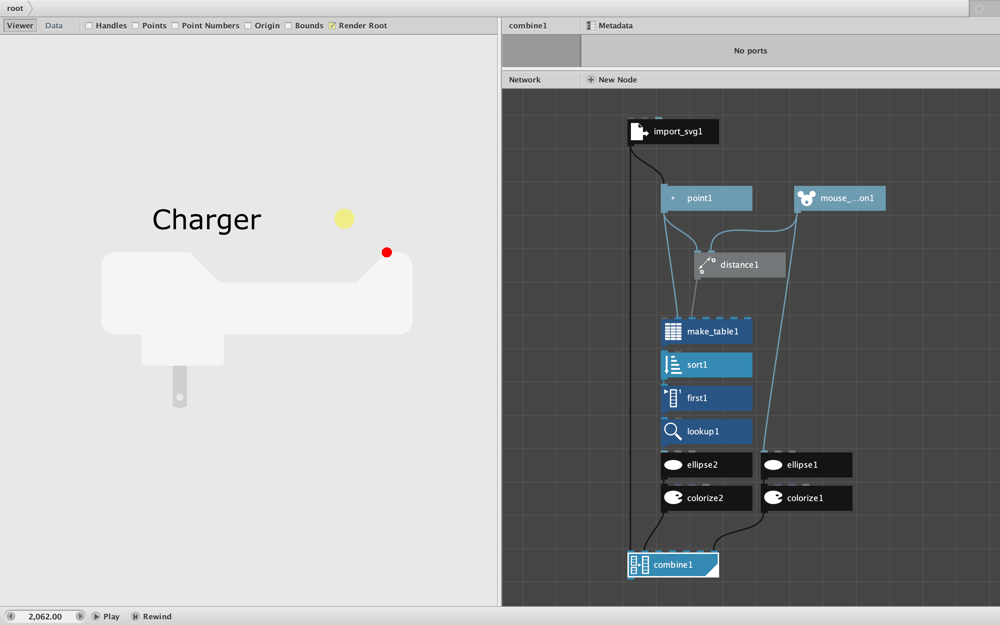The width and height of the screenshot is (1000, 625).
Task: Click the Rewind label
Action: pos(157,616)
